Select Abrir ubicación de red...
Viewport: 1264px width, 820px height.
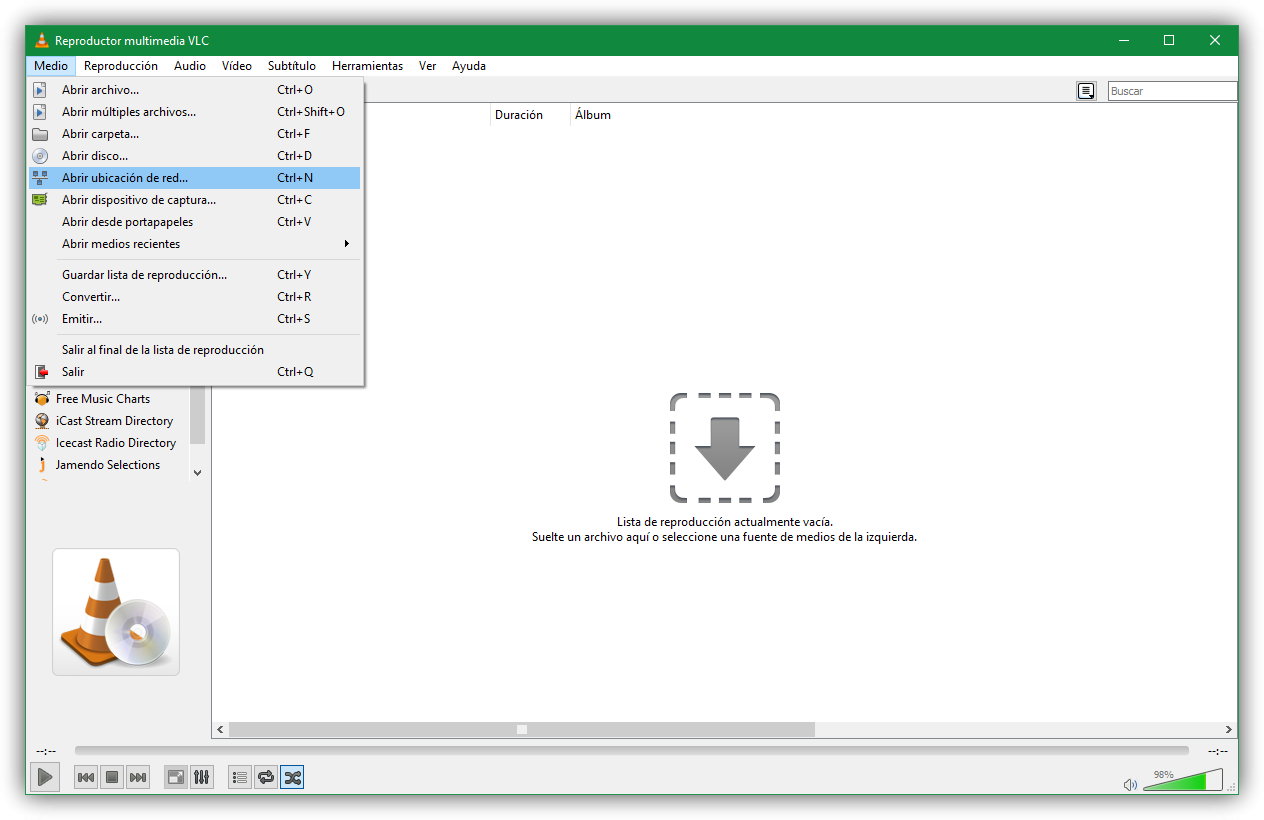195,178
